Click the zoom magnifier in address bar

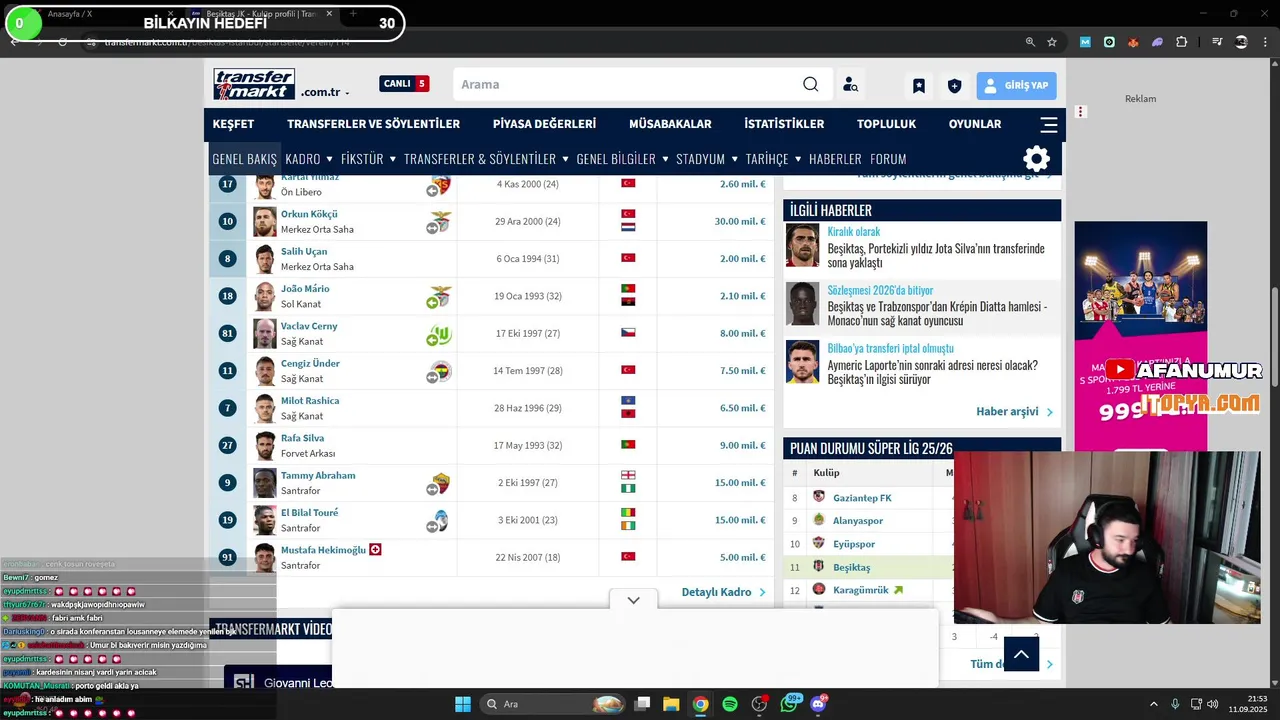click(1030, 42)
